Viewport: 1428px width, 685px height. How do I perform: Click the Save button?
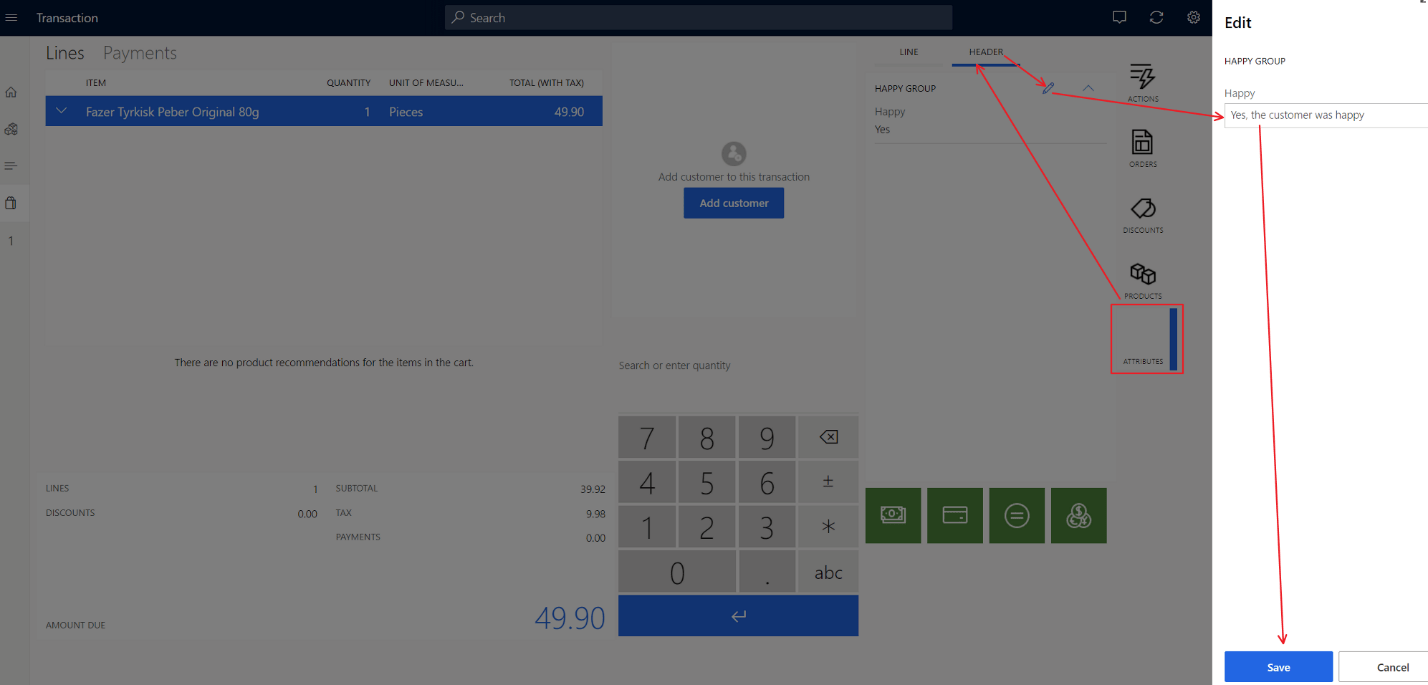(1278, 667)
